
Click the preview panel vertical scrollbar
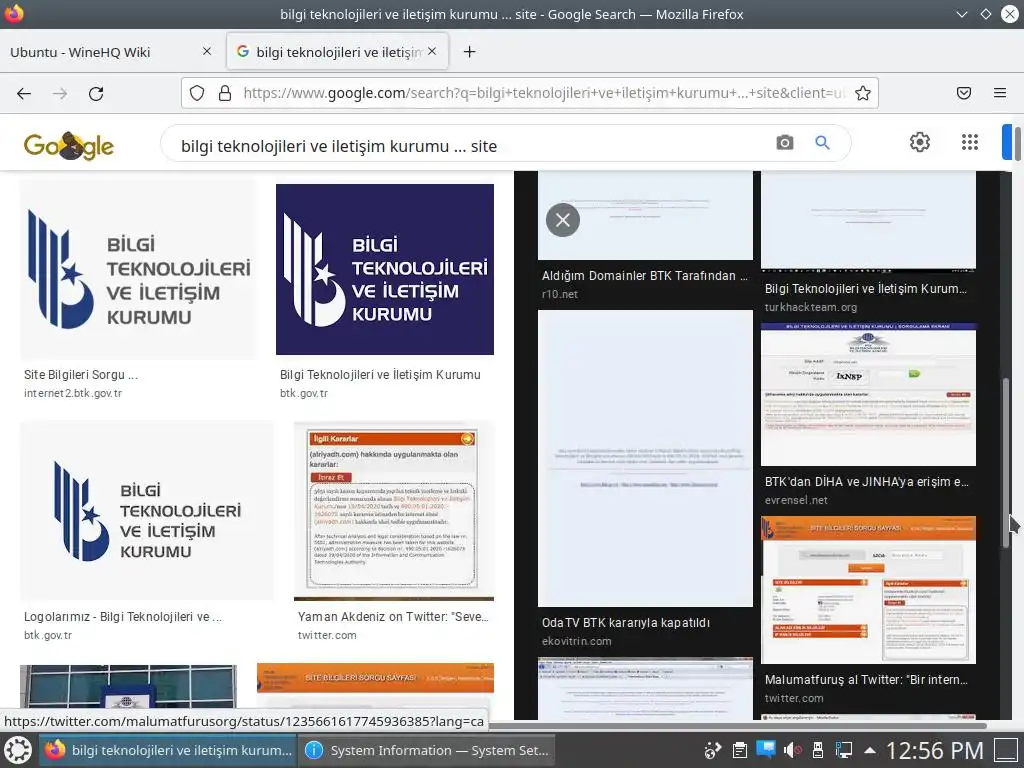pos(1007,462)
